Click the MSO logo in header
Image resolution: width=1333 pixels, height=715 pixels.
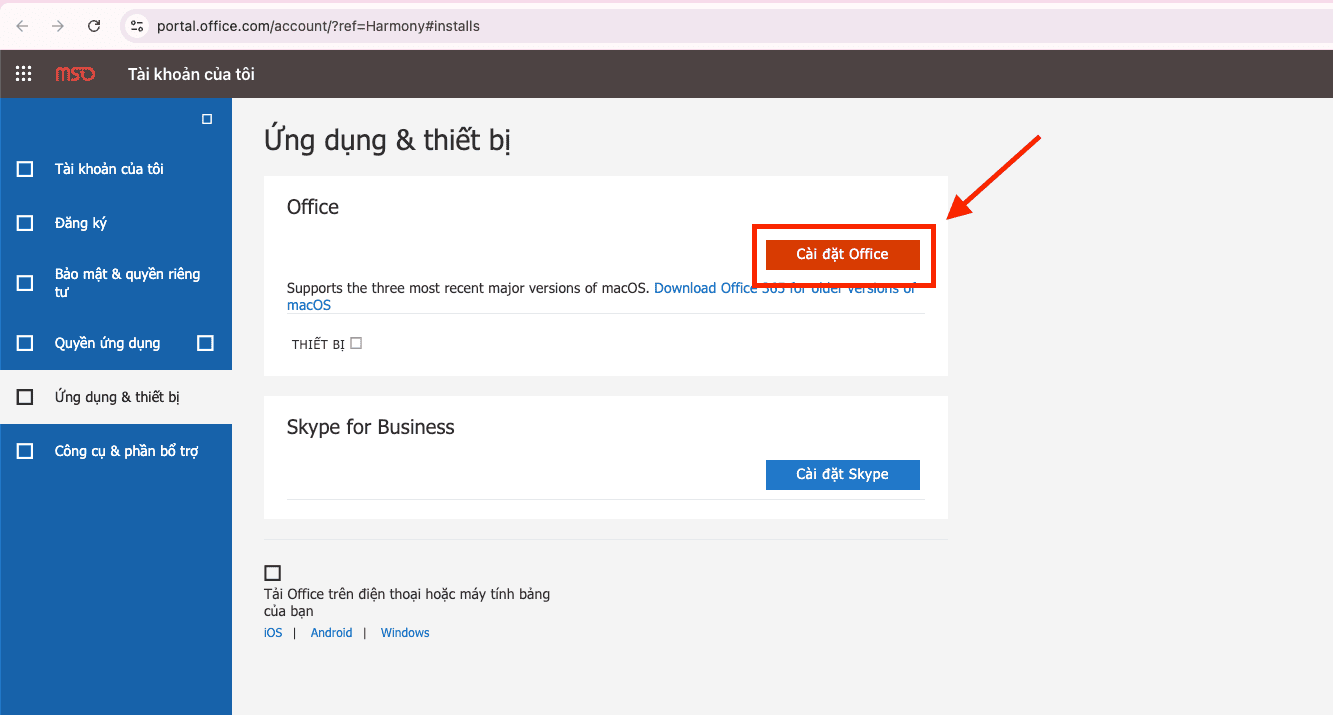pyautogui.click(x=75, y=74)
